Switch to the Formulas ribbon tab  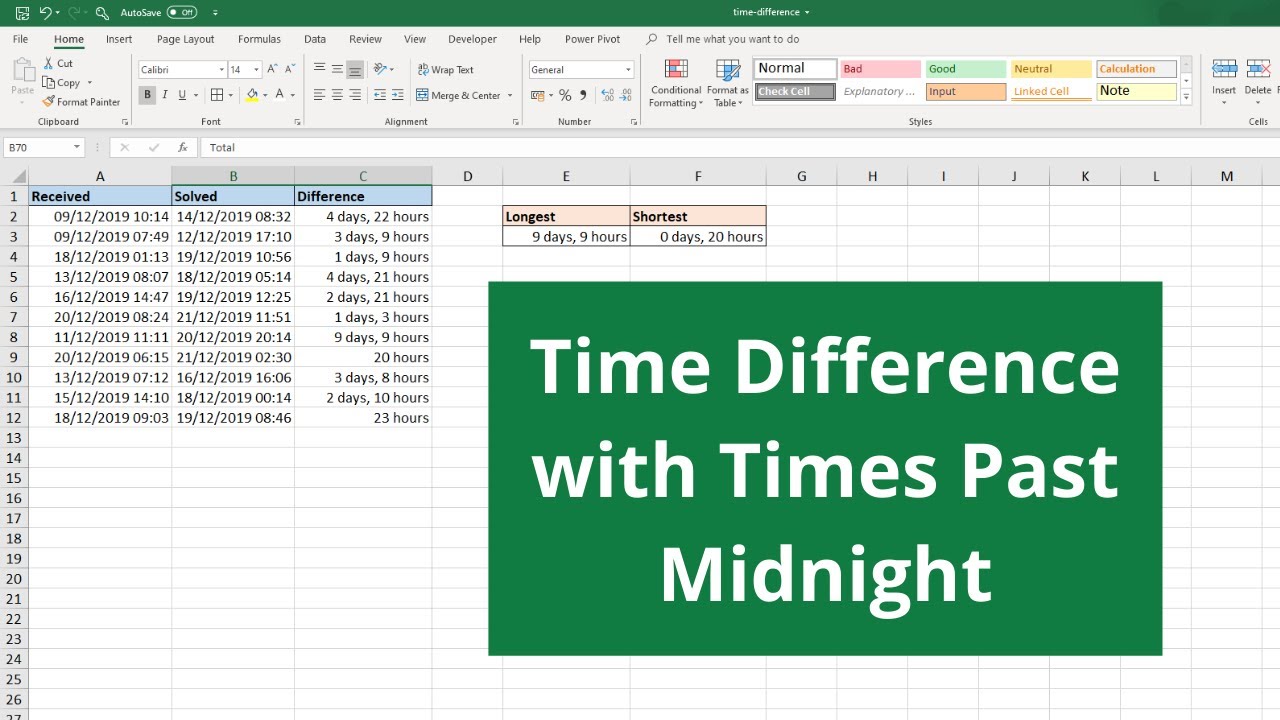pyautogui.click(x=259, y=39)
